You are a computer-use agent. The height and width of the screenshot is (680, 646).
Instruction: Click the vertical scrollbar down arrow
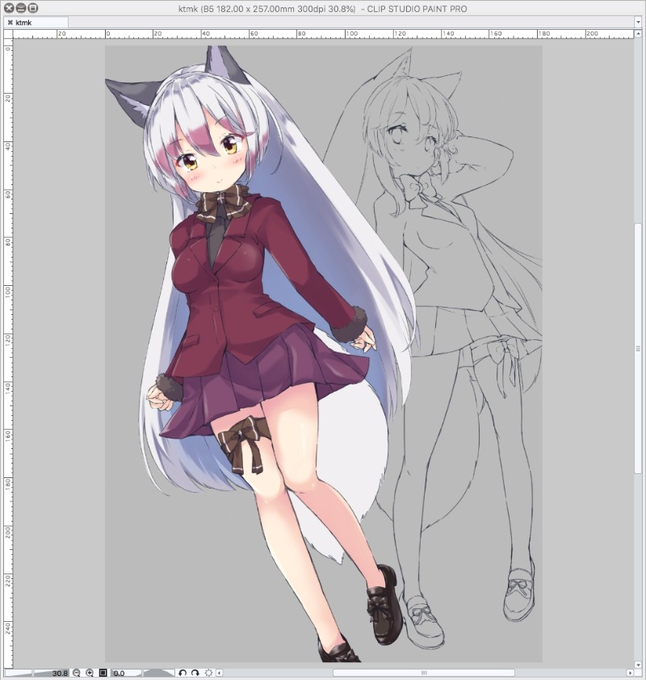click(x=638, y=664)
